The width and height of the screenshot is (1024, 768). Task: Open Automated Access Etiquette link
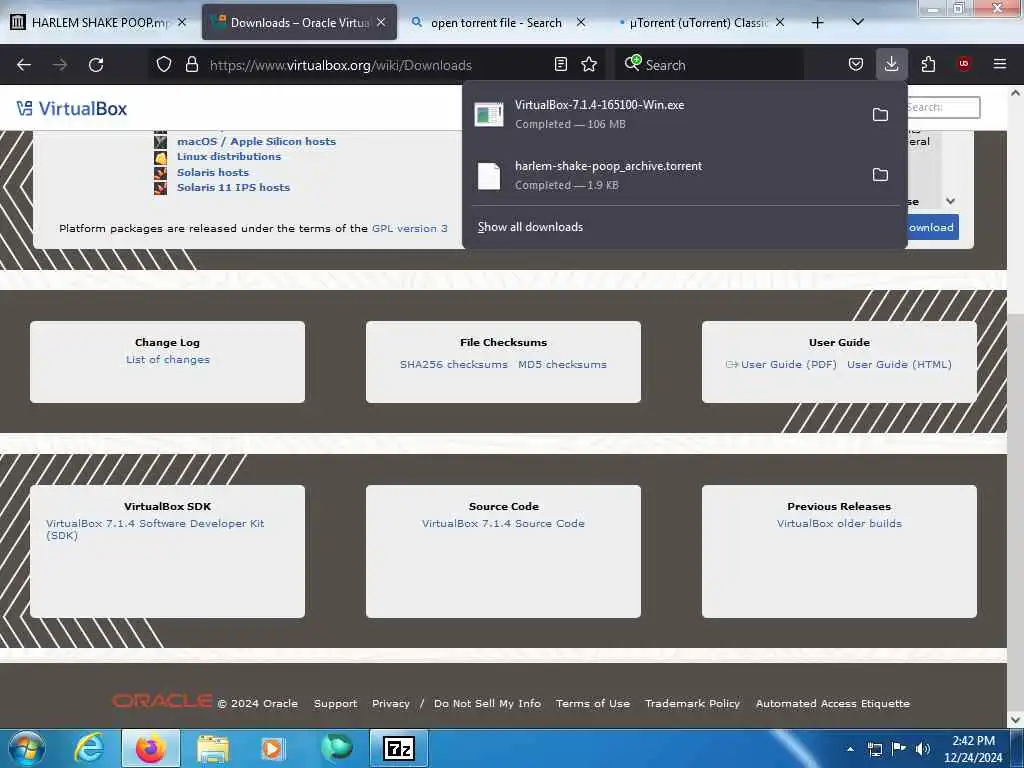pos(833,703)
